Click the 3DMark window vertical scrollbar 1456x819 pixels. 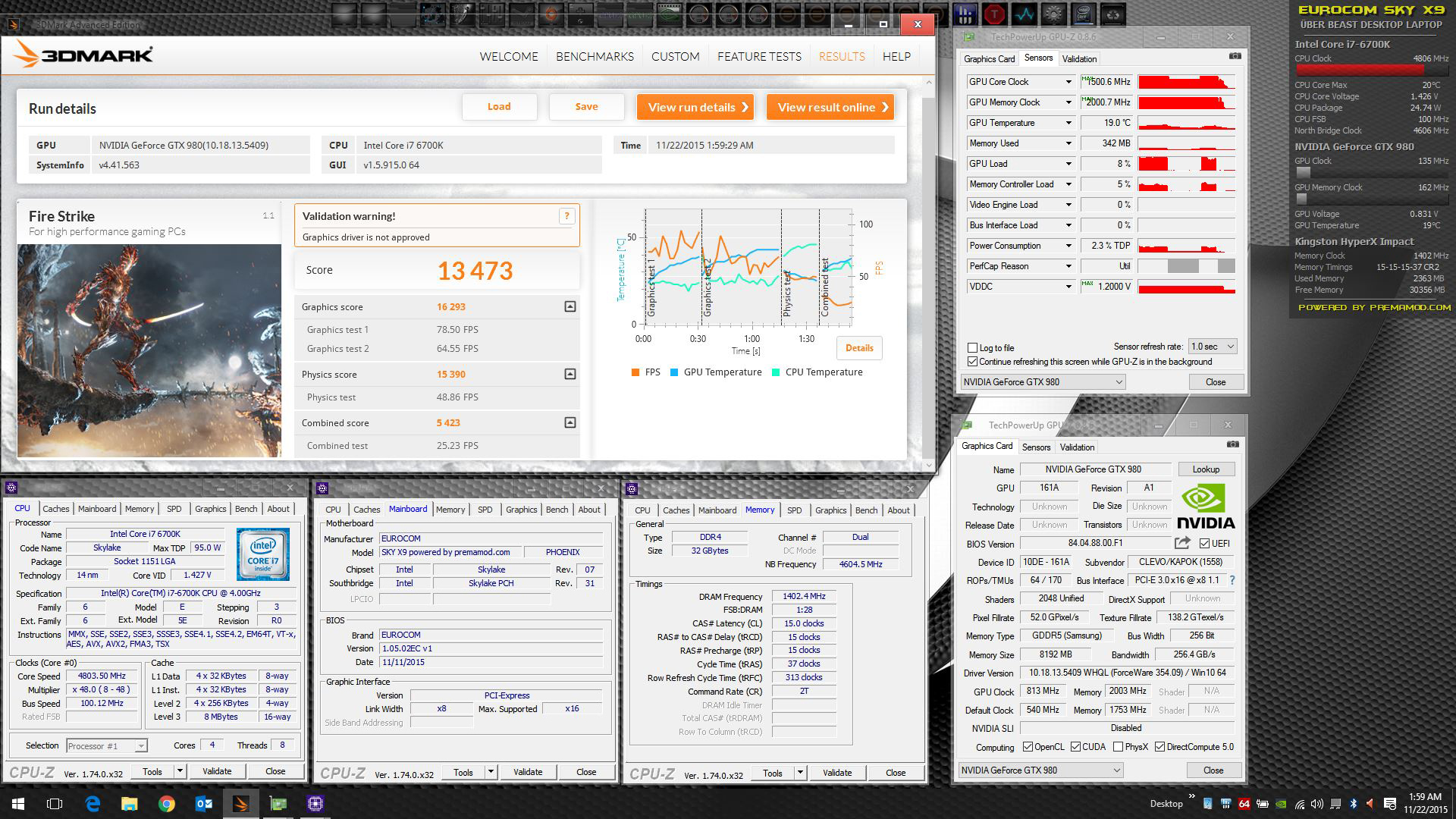point(930,273)
